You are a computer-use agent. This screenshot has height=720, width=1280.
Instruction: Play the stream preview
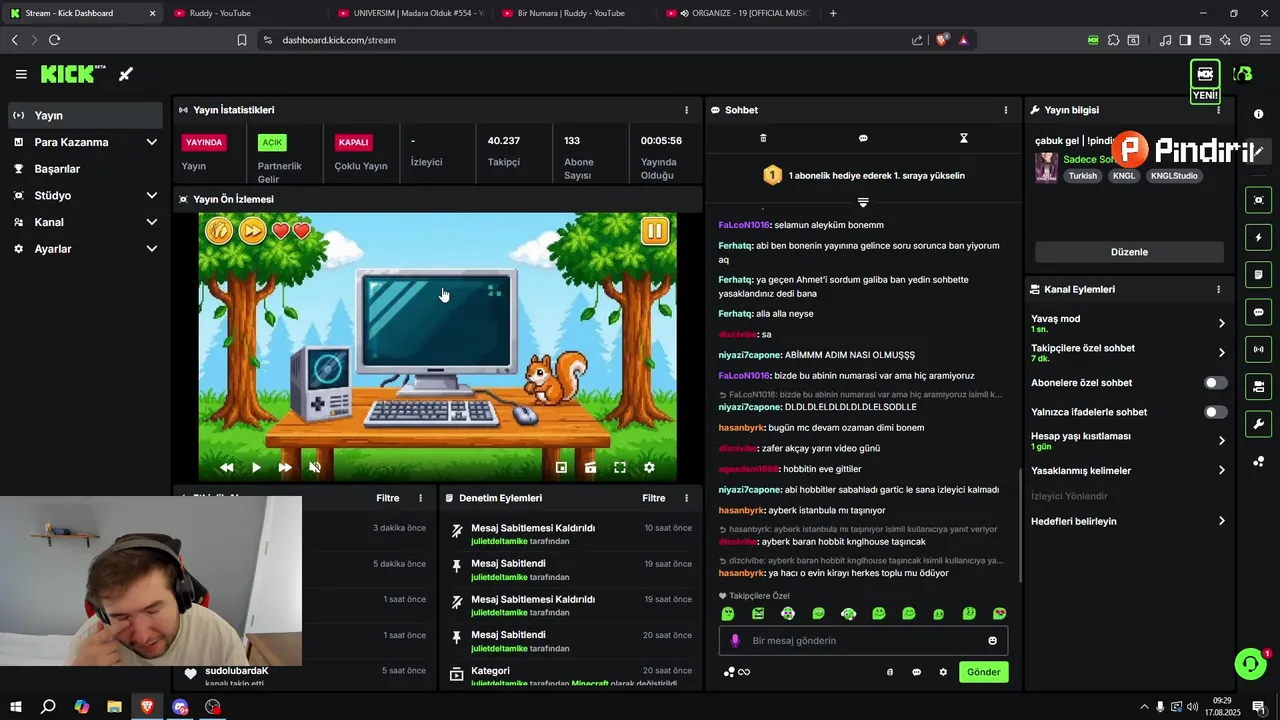coord(256,467)
